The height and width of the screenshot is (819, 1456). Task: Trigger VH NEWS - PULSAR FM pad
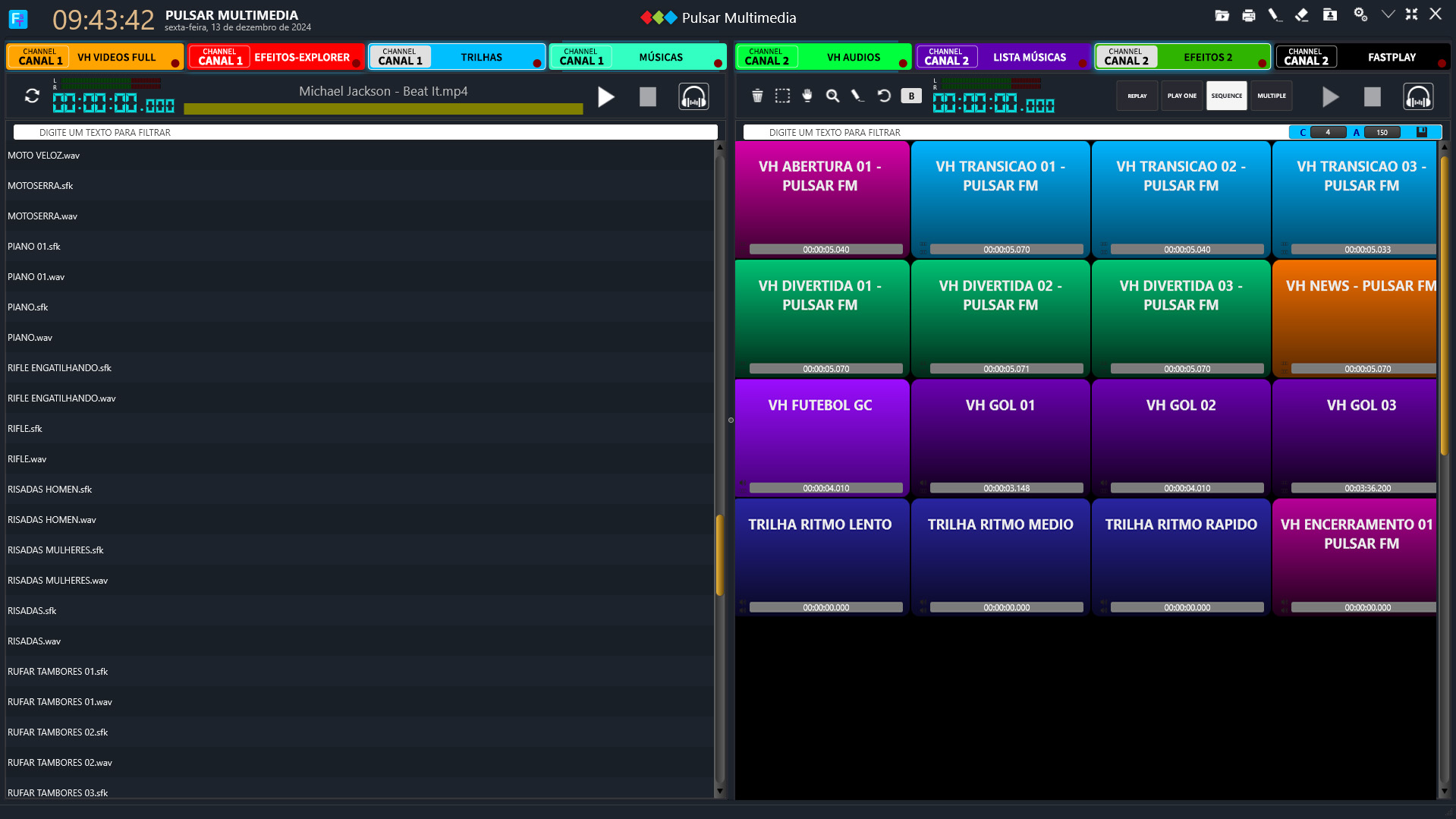[x=1354, y=319]
